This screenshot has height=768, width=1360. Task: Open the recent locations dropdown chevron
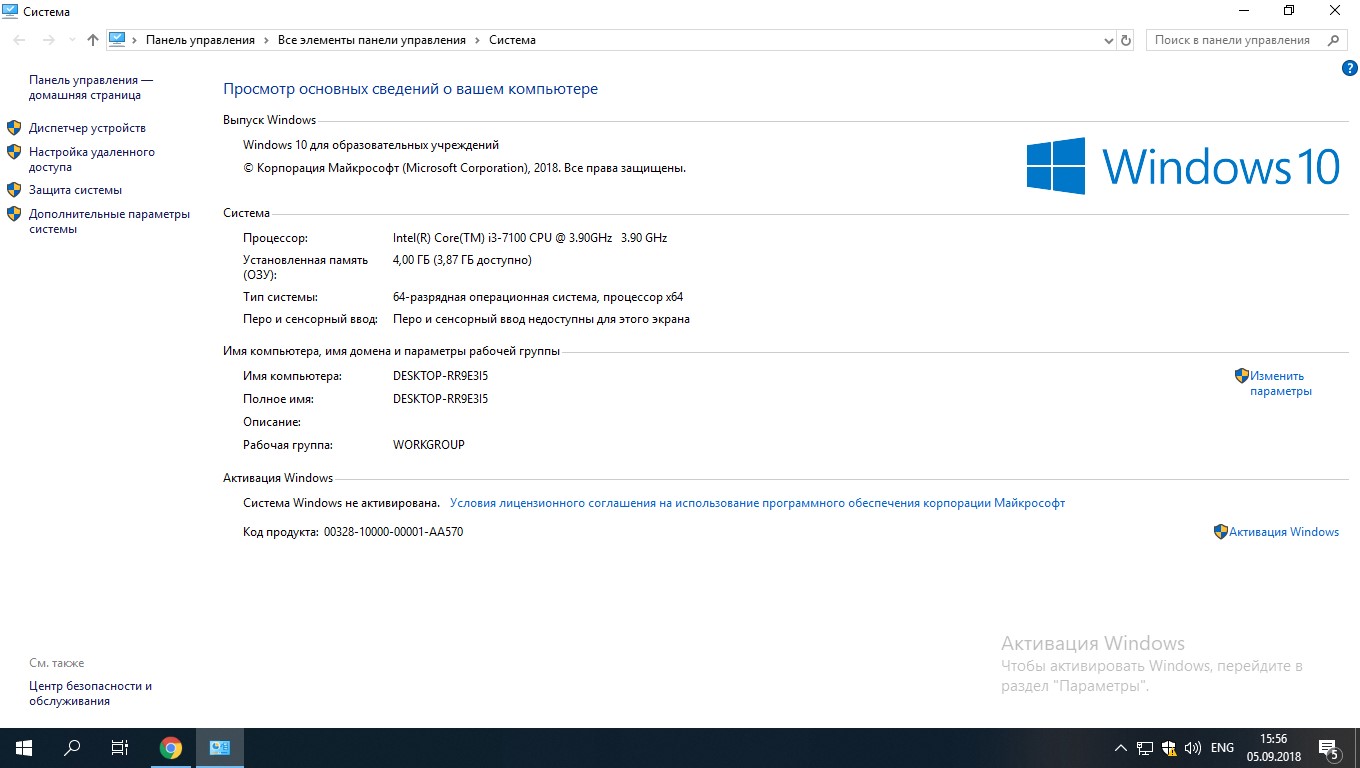pos(72,41)
